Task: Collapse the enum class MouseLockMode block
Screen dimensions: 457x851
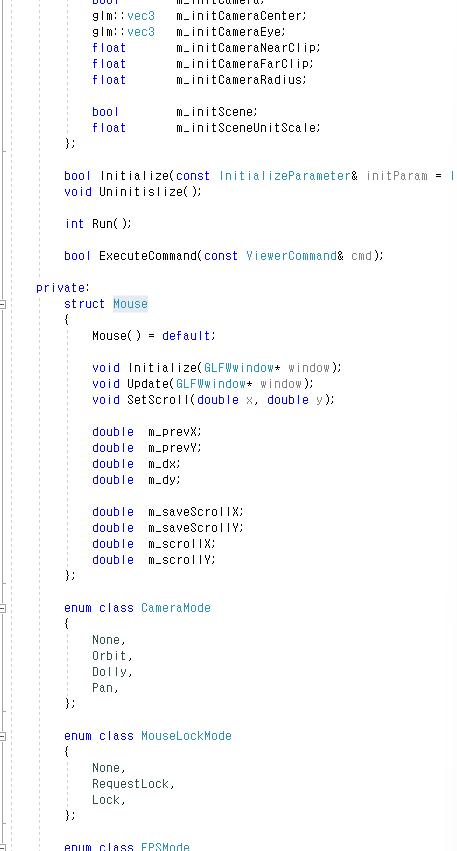Action: click(x=3, y=736)
